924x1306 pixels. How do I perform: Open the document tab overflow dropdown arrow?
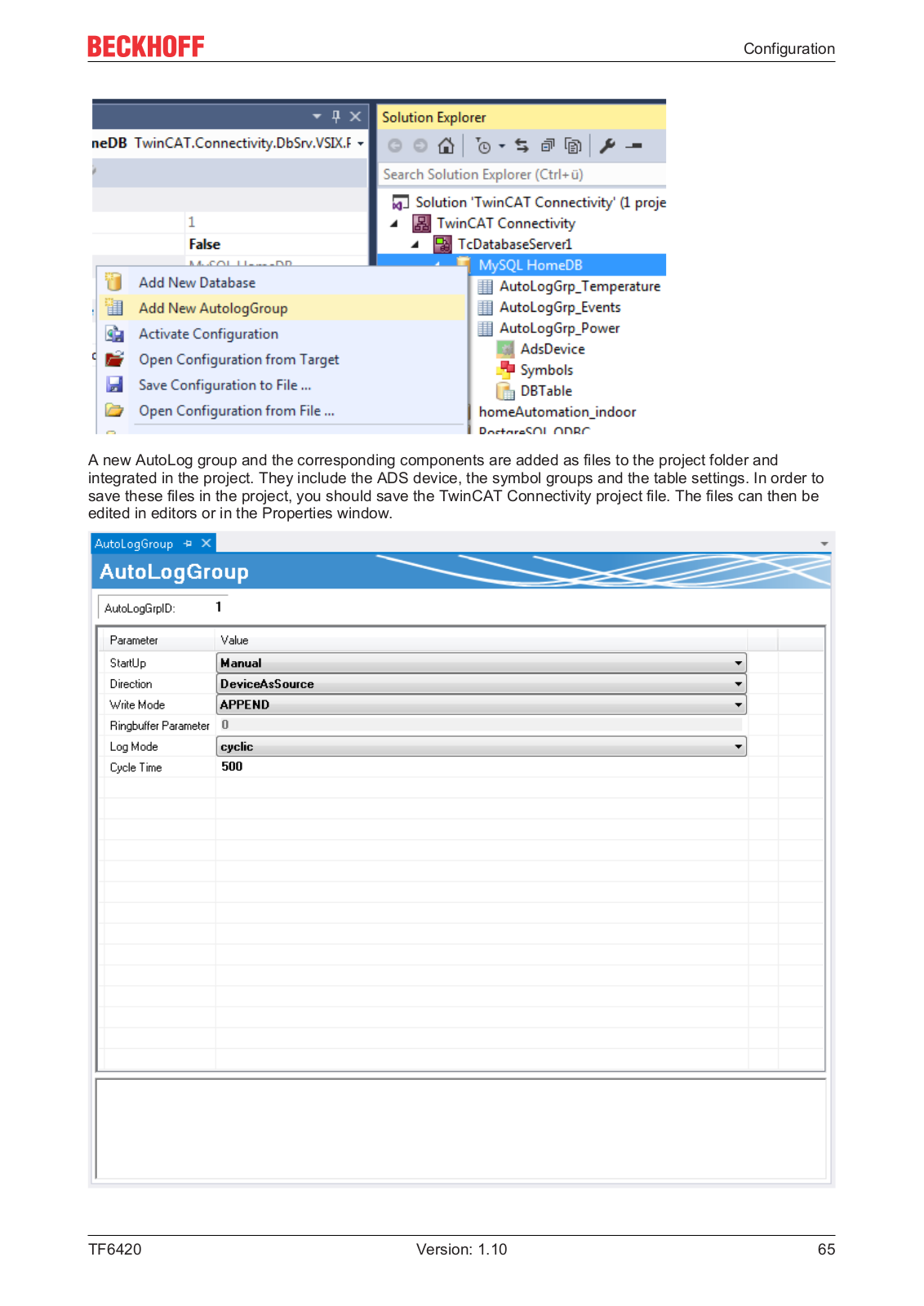pos(824,544)
